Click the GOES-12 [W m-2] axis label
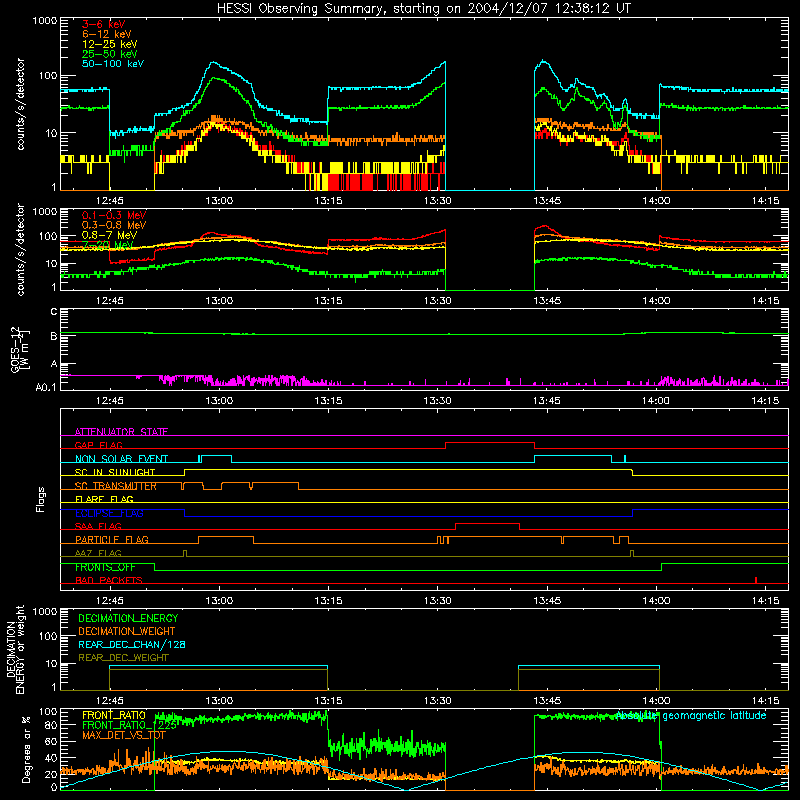Image resolution: width=800 pixels, height=800 pixels. (20, 349)
